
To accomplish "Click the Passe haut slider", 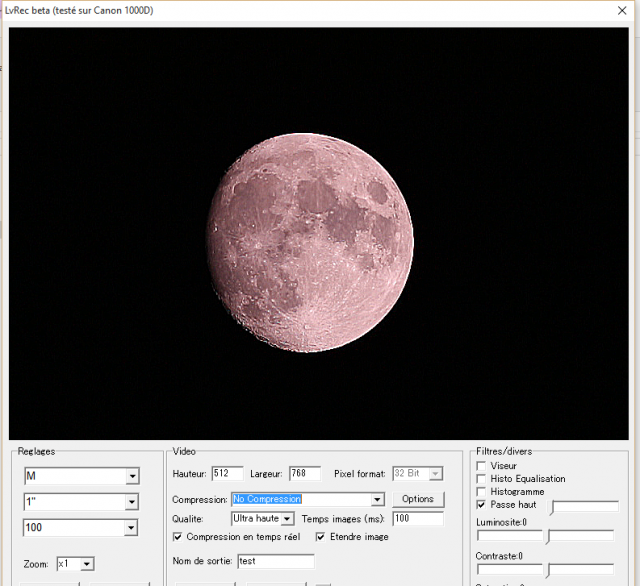I will pyautogui.click(x=584, y=507).
